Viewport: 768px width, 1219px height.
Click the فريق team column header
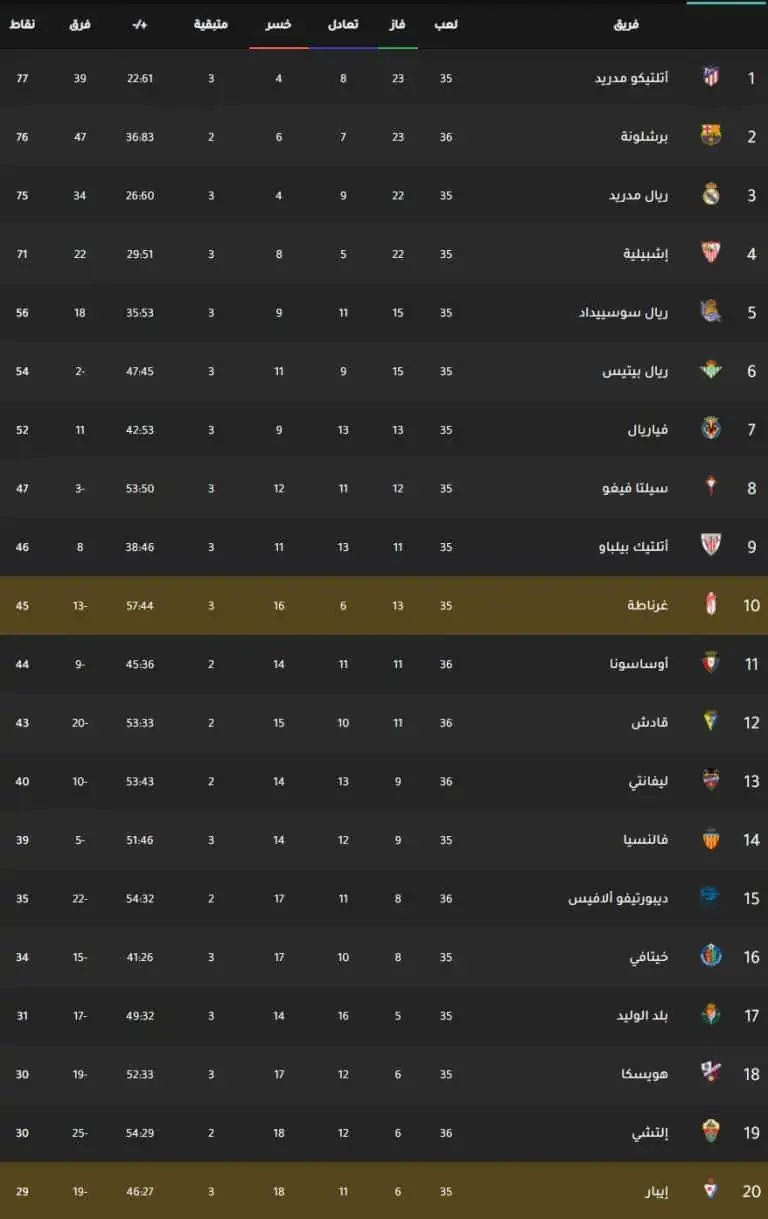(x=626, y=24)
